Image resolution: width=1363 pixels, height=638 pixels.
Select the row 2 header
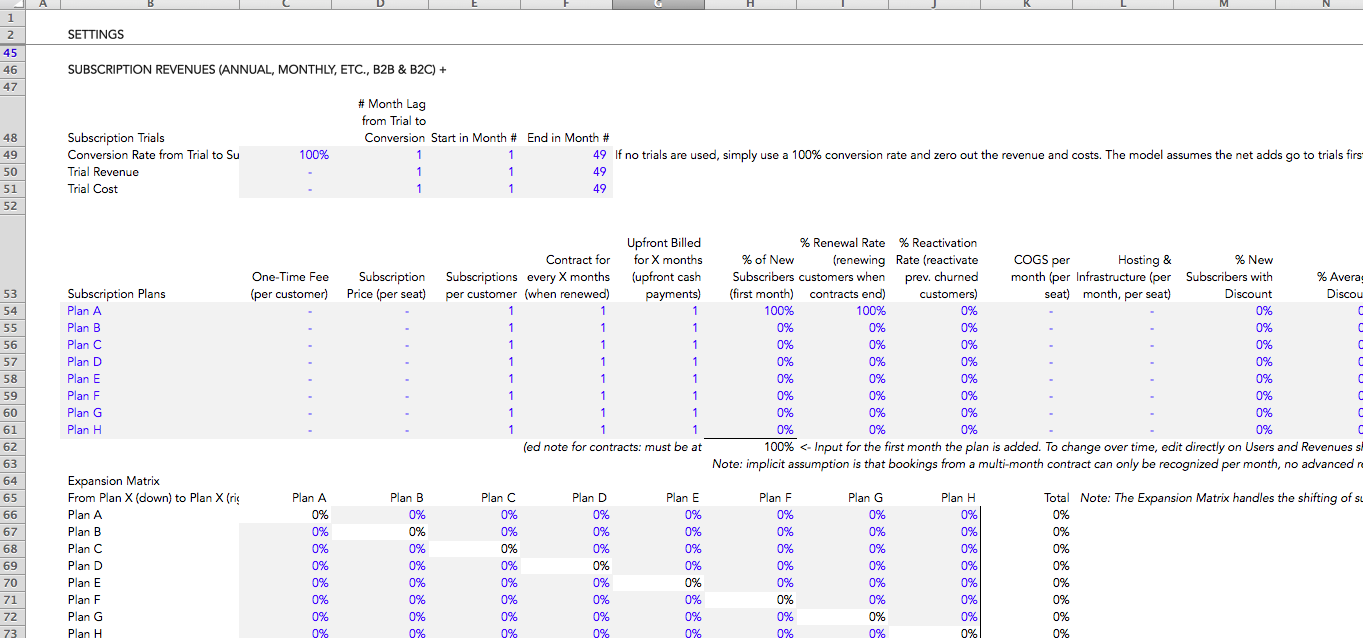coord(10,35)
